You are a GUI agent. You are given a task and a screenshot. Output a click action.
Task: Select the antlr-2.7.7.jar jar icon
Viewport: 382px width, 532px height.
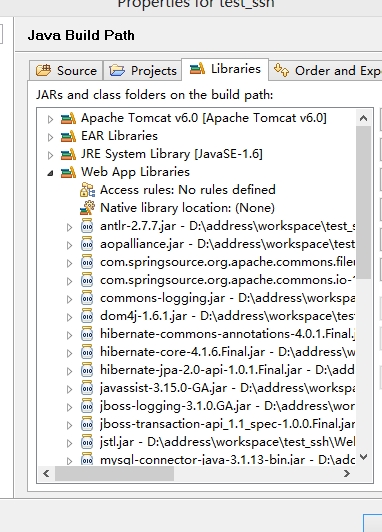coord(87,226)
